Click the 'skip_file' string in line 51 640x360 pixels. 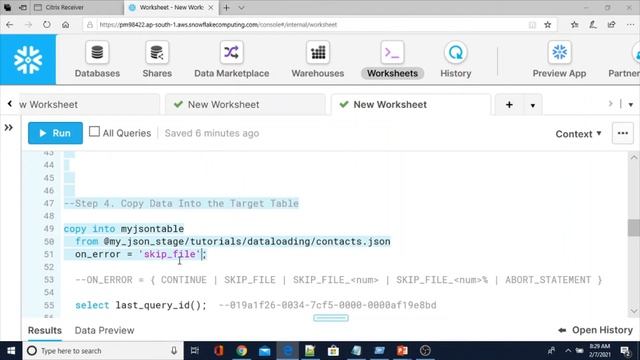pos(170,254)
